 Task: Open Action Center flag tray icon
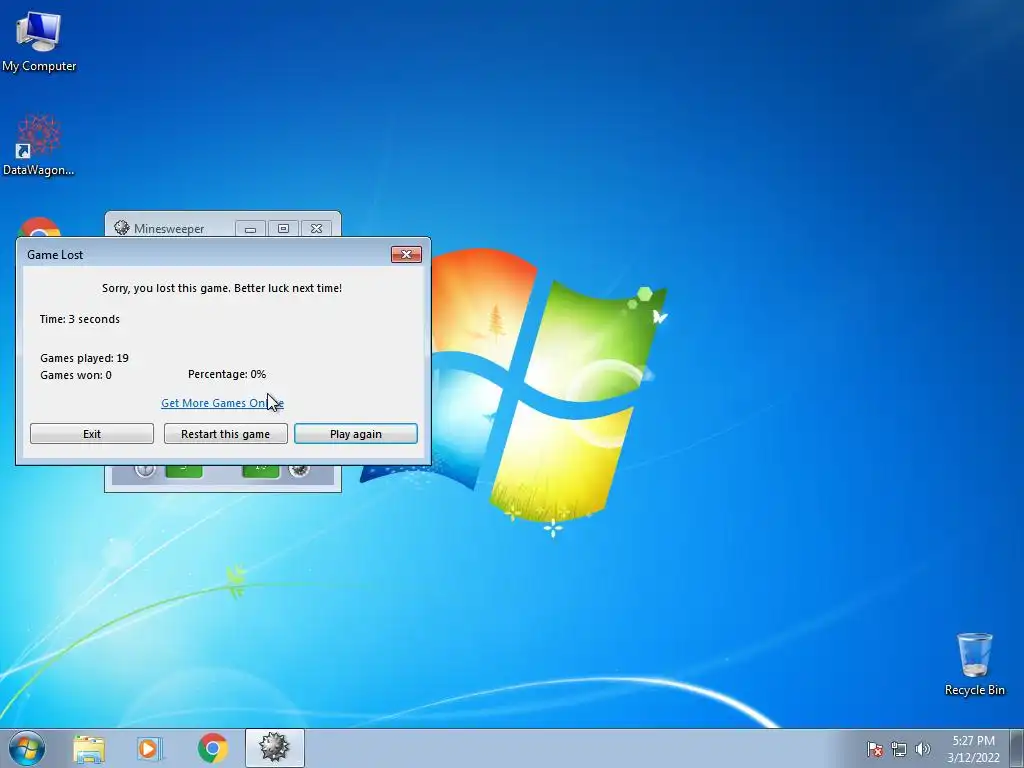pyautogui.click(x=874, y=749)
